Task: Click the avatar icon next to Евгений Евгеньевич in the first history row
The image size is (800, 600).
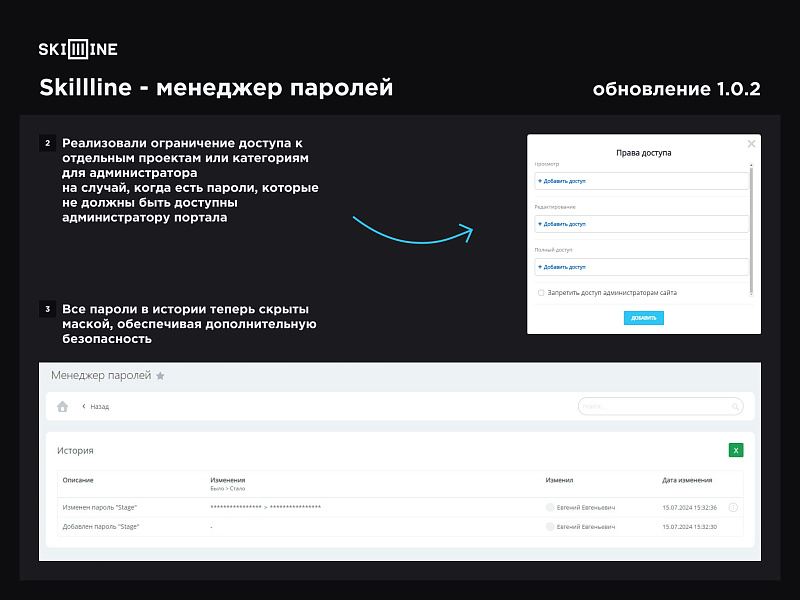Action: [549, 506]
